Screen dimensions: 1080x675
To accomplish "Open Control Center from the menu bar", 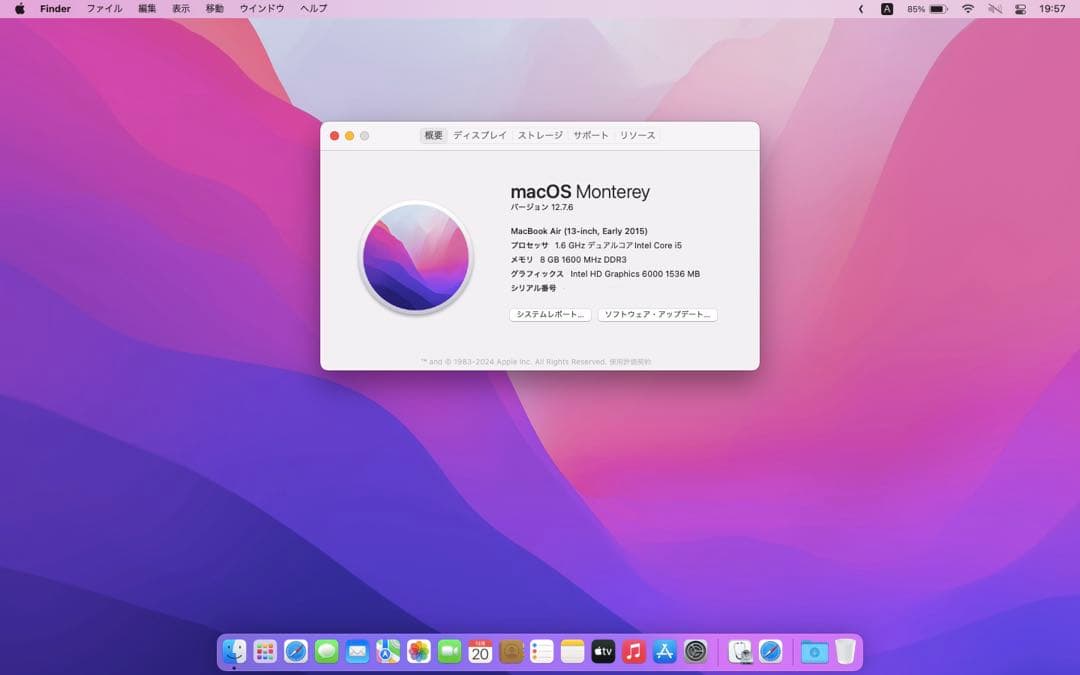I will point(1022,8).
